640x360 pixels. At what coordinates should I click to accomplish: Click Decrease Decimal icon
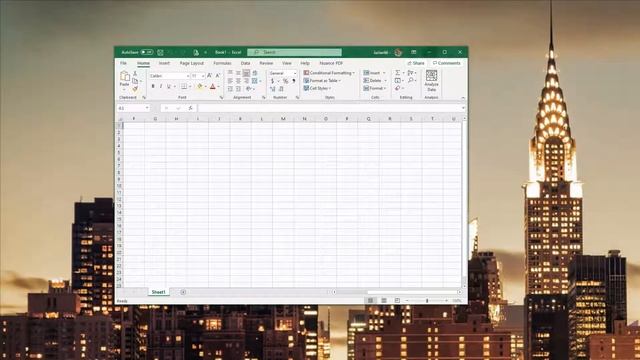pos(281,89)
